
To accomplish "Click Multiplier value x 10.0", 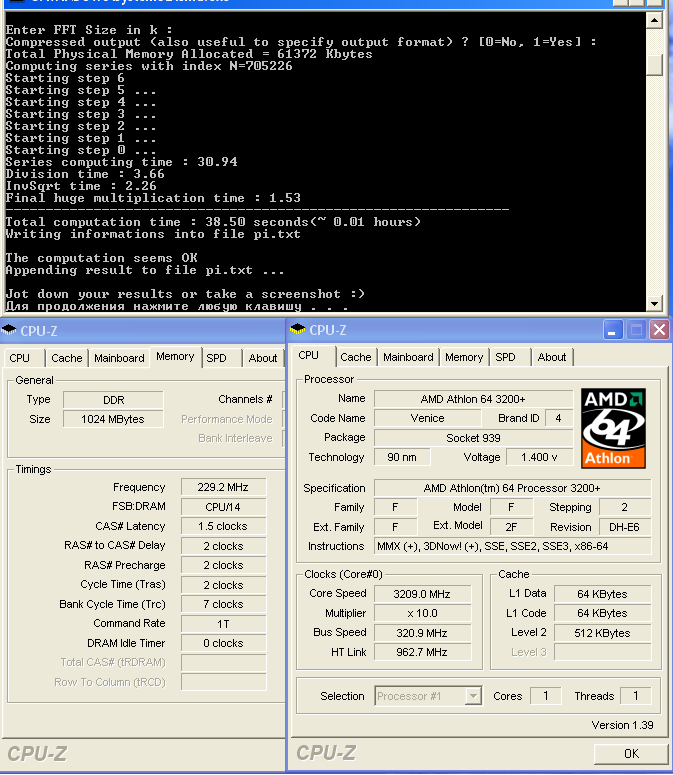I will click(422, 613).
